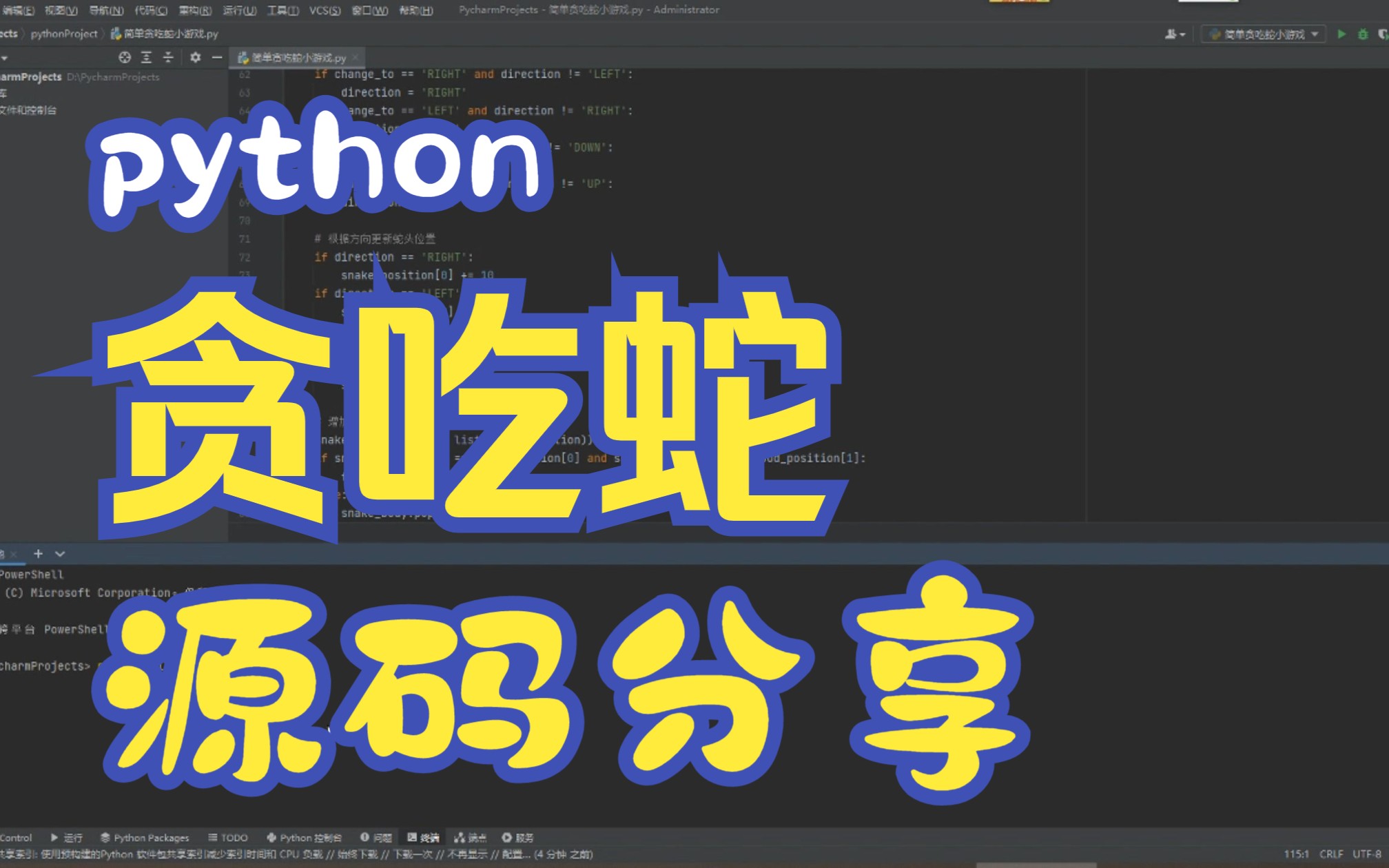
Task: Expand all items in project panel
Action: coord(146,57)
